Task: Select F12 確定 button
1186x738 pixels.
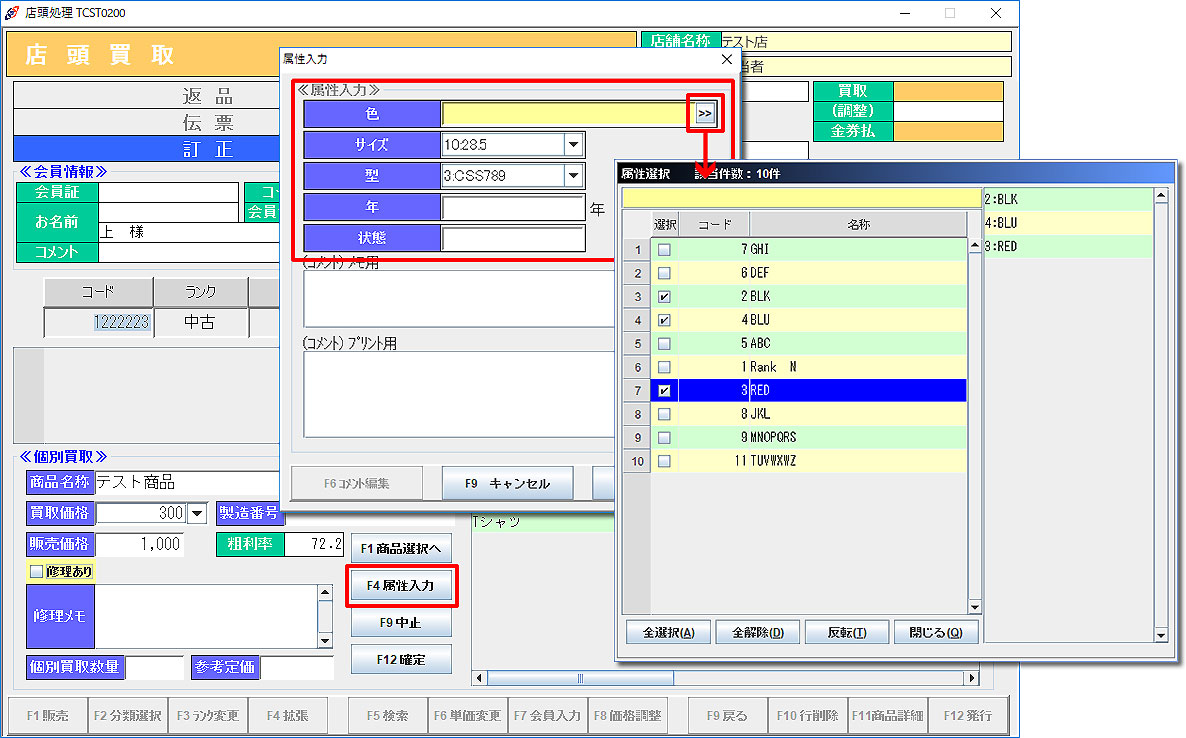Action: [400, 660]
